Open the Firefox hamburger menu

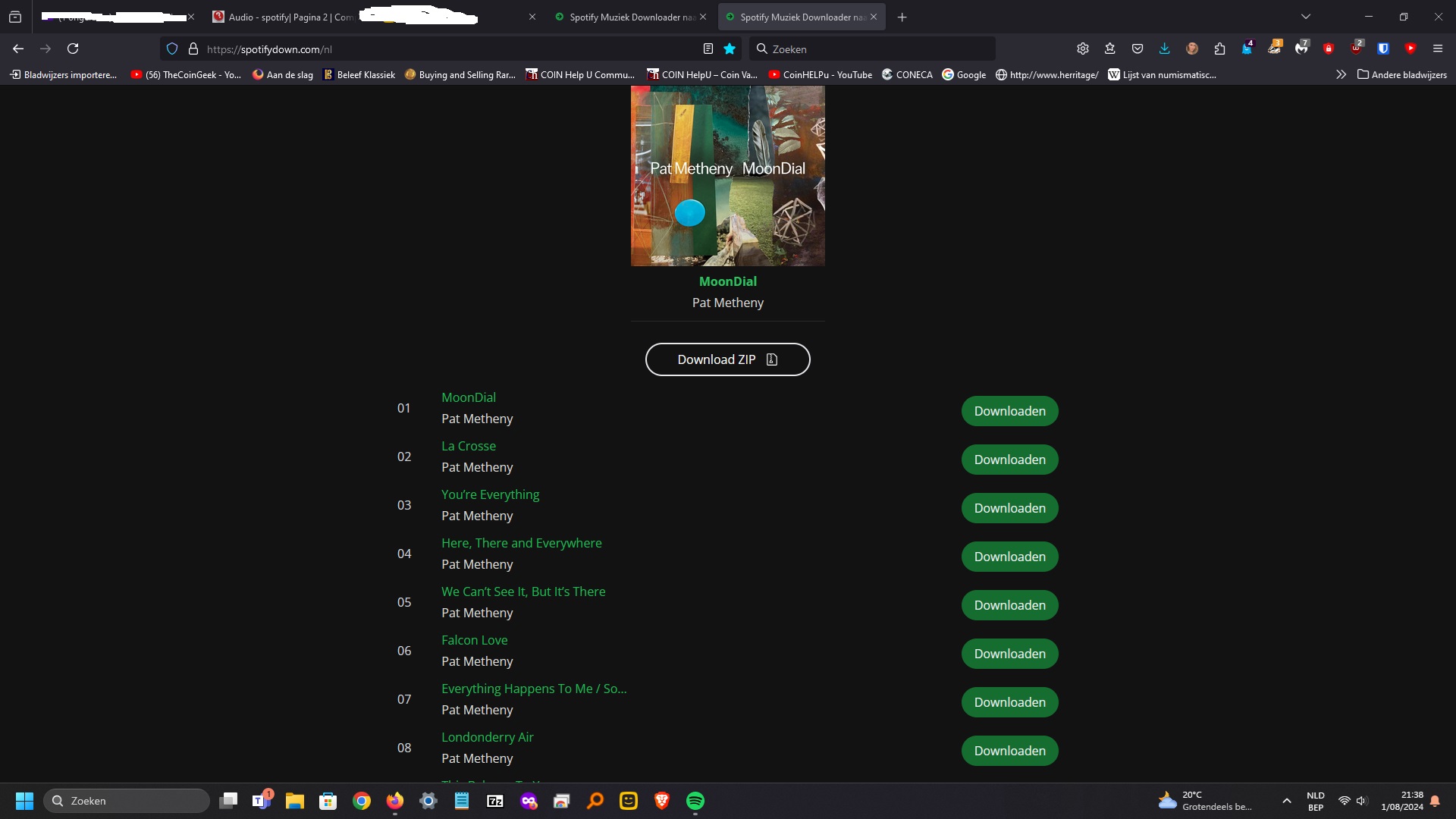[x=1438, y=49]
